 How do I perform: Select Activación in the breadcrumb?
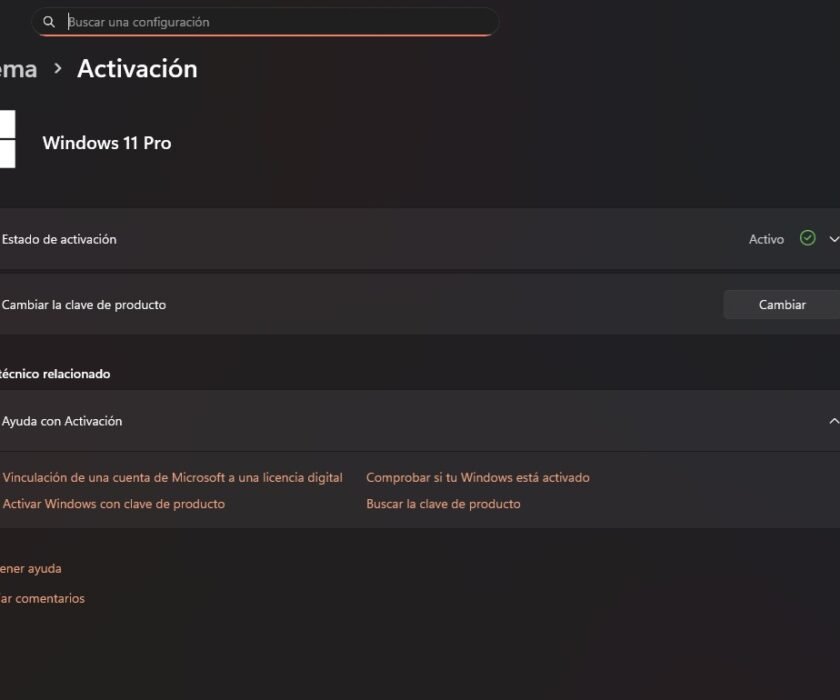click(137, 68)
